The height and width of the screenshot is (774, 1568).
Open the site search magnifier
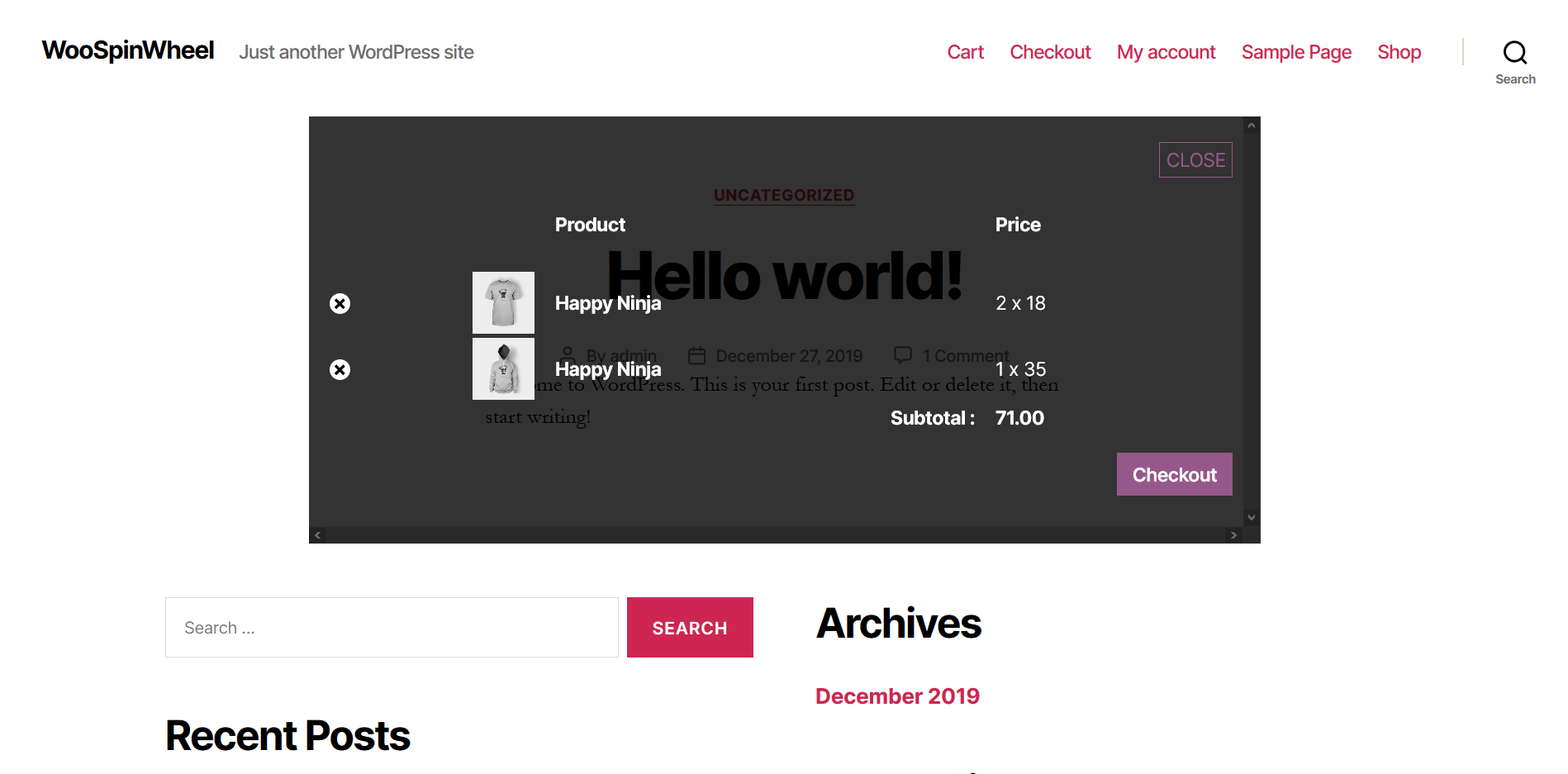pos(1515,51)
